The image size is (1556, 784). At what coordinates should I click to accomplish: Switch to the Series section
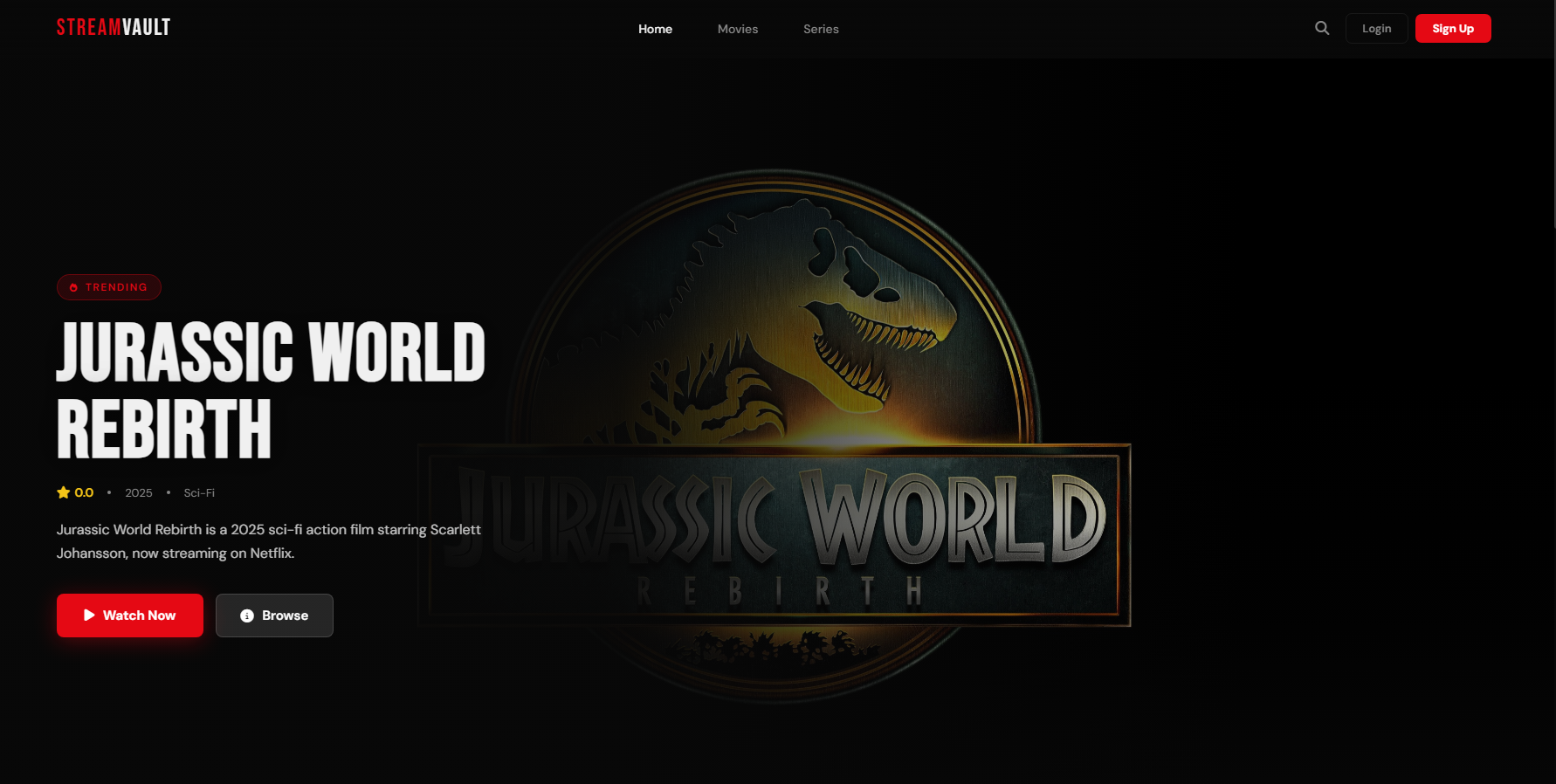[x=821, y=29]
